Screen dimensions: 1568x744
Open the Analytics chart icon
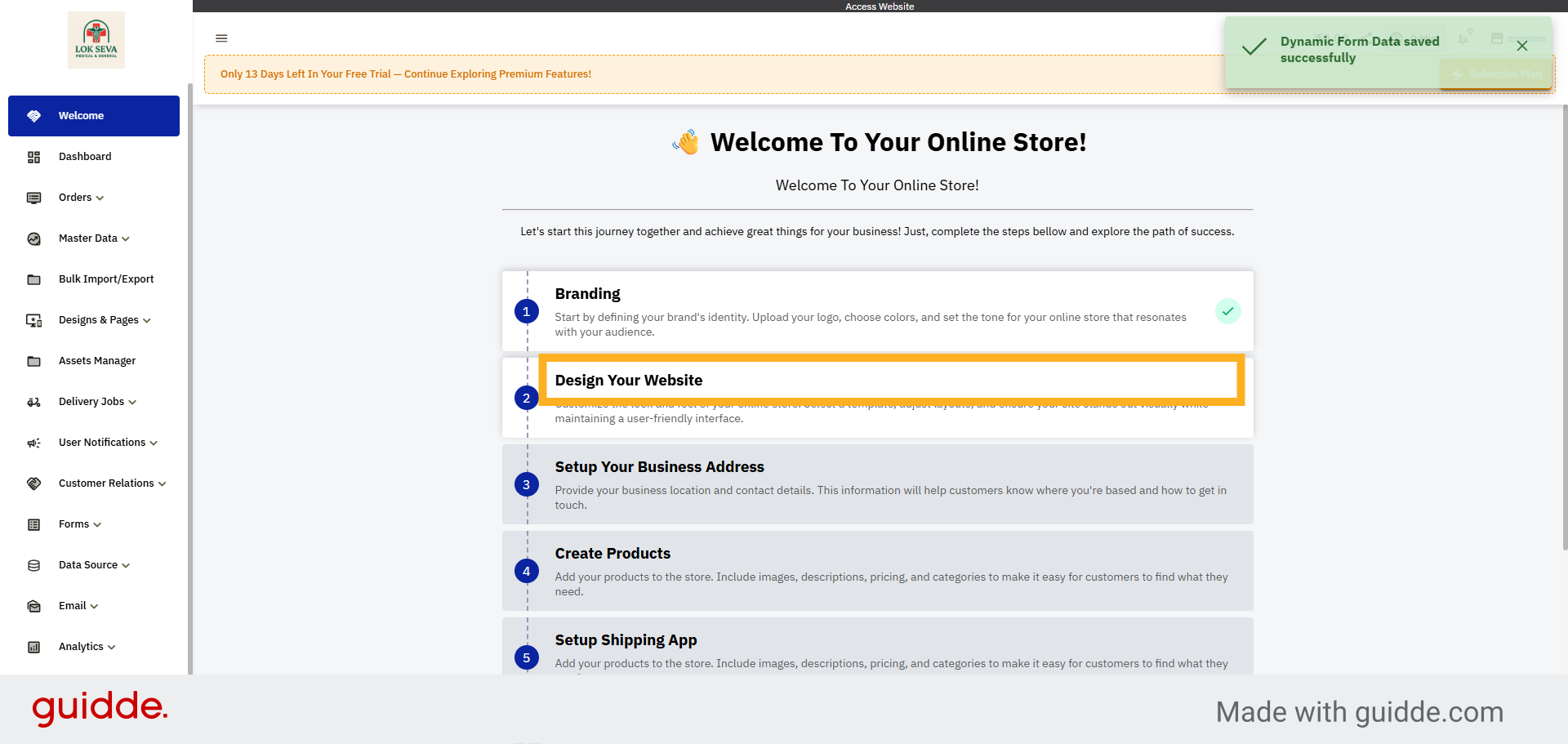[33, 647]
